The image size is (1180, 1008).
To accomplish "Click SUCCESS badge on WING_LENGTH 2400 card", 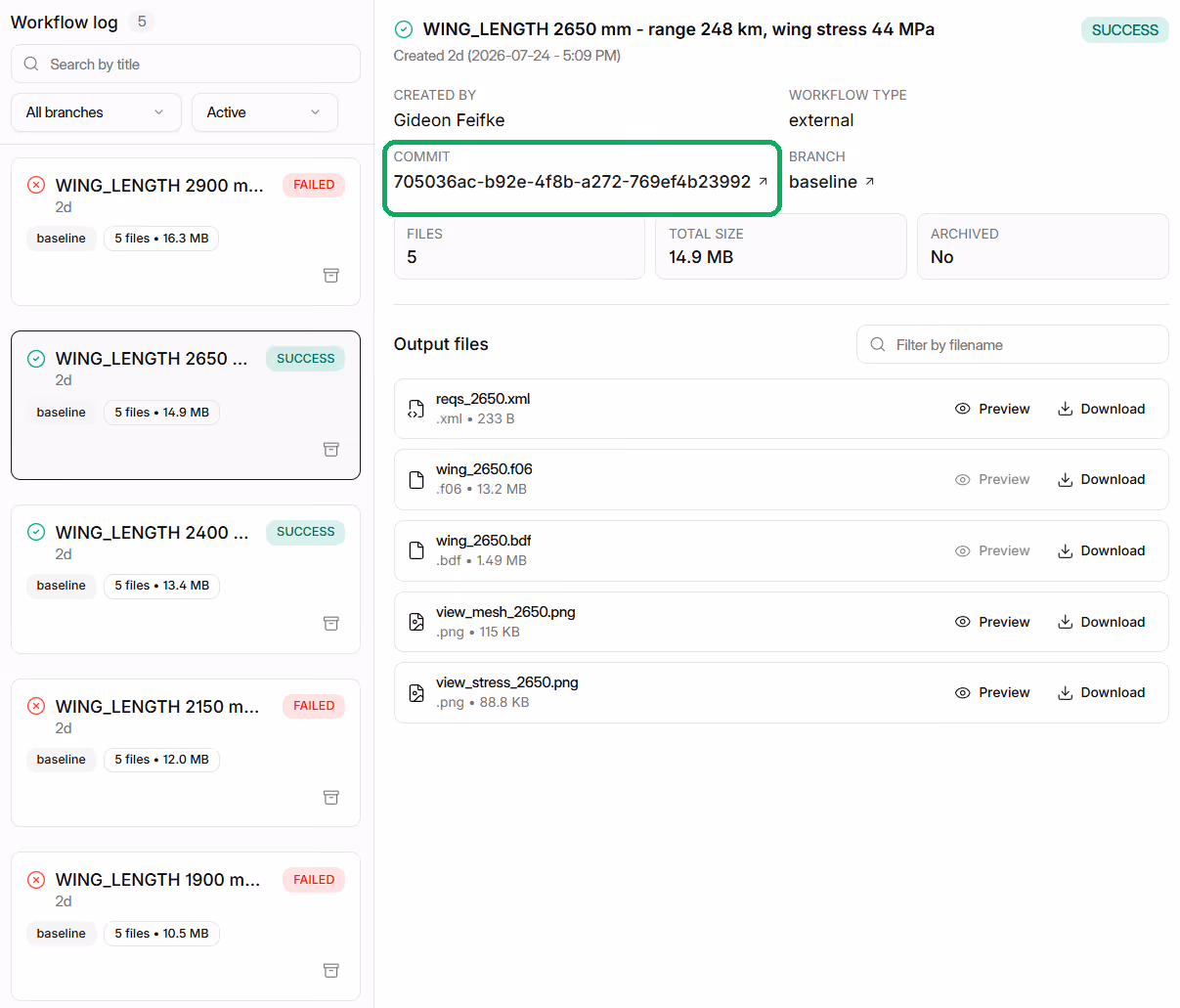I will click(305, 532).
